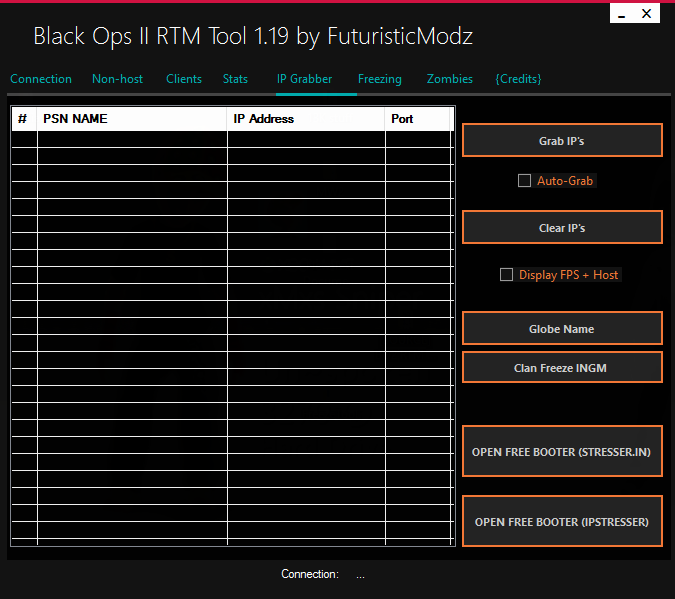
Task: Switch to the Zombies tab
Action: pyautogui.click(x=449, y=79)
